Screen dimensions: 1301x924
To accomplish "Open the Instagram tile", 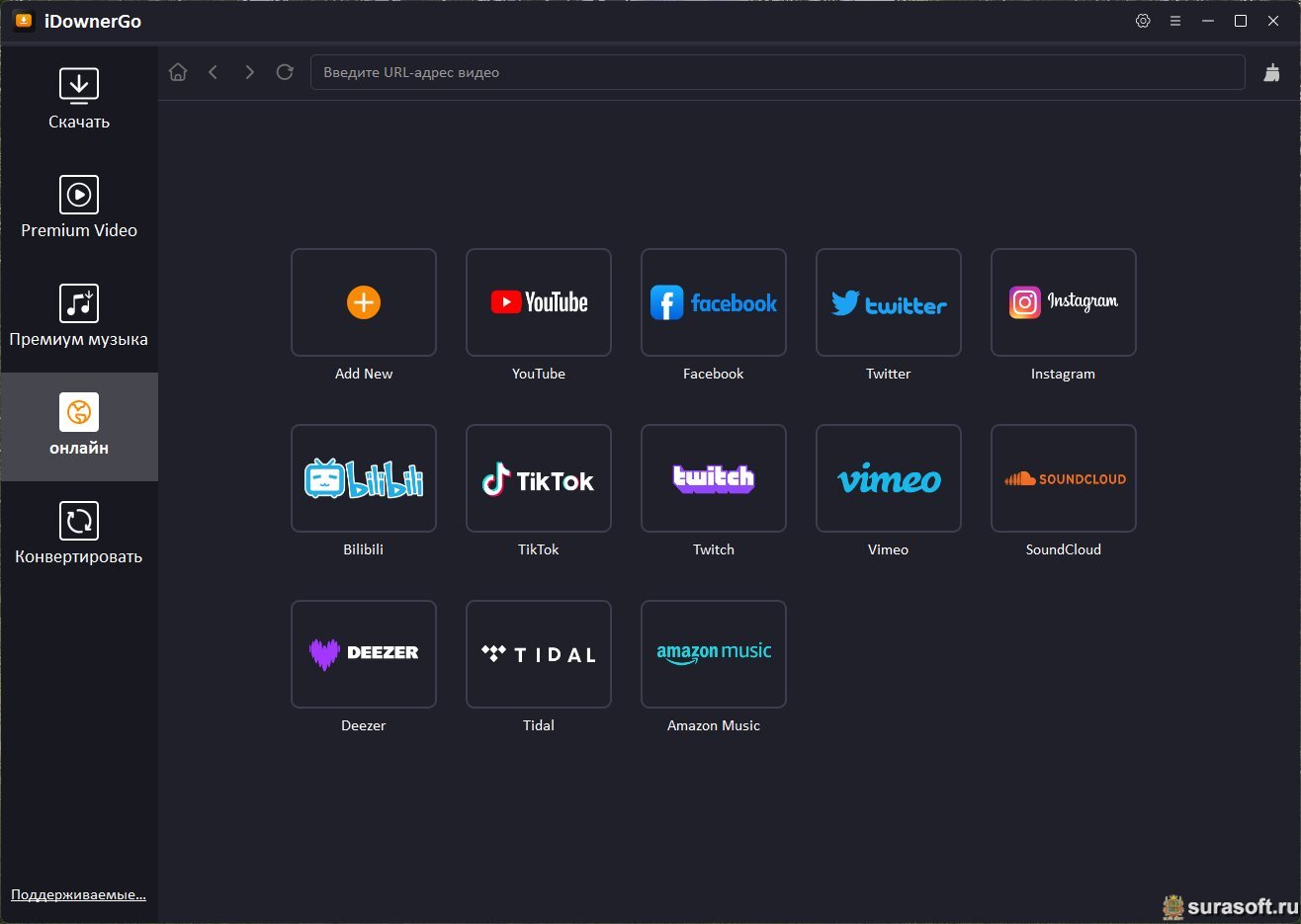I will coord(1064,302).
